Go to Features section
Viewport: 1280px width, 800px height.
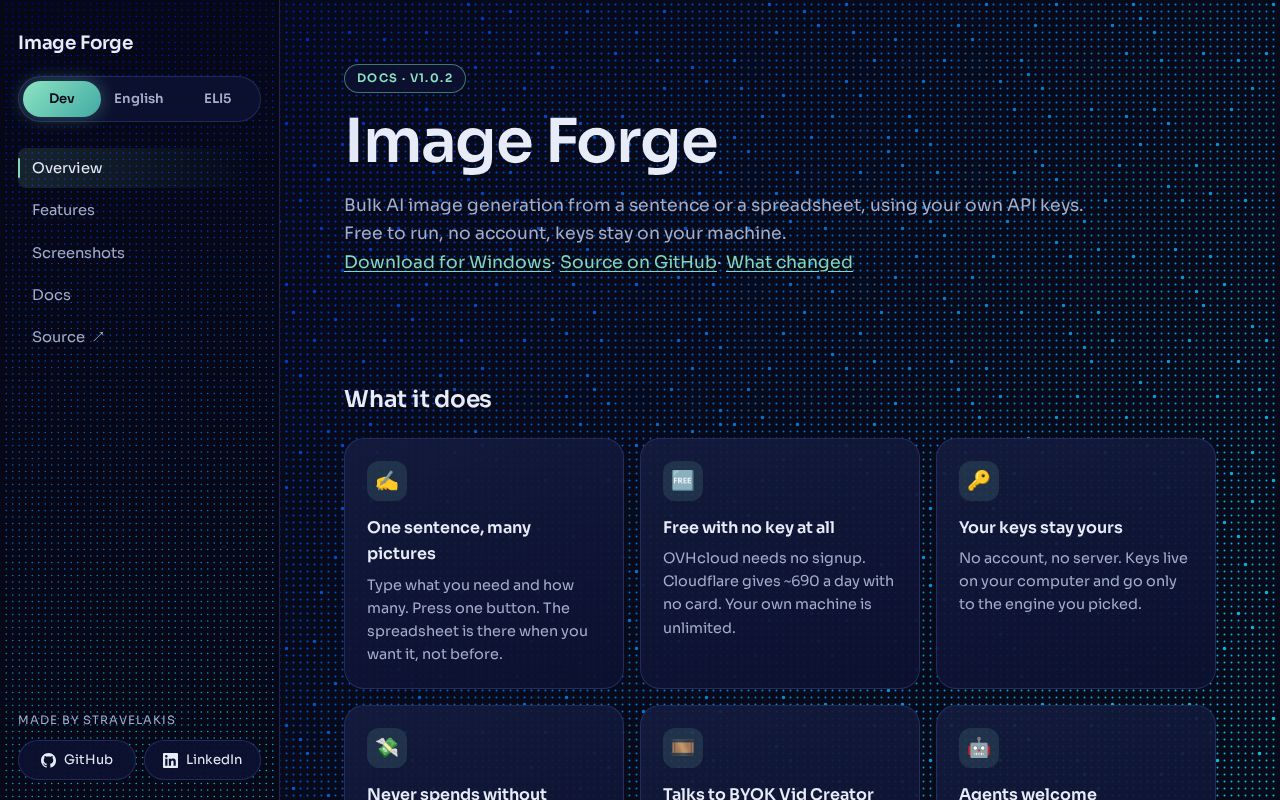(x=139, y=210)
